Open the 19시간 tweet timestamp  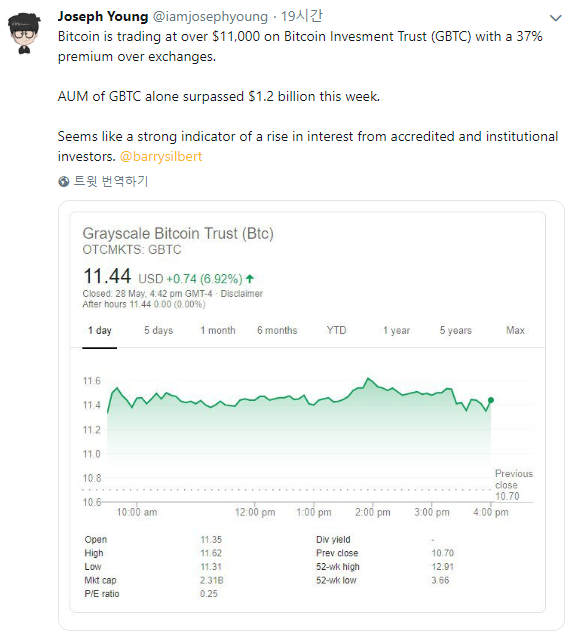point(302,16)
